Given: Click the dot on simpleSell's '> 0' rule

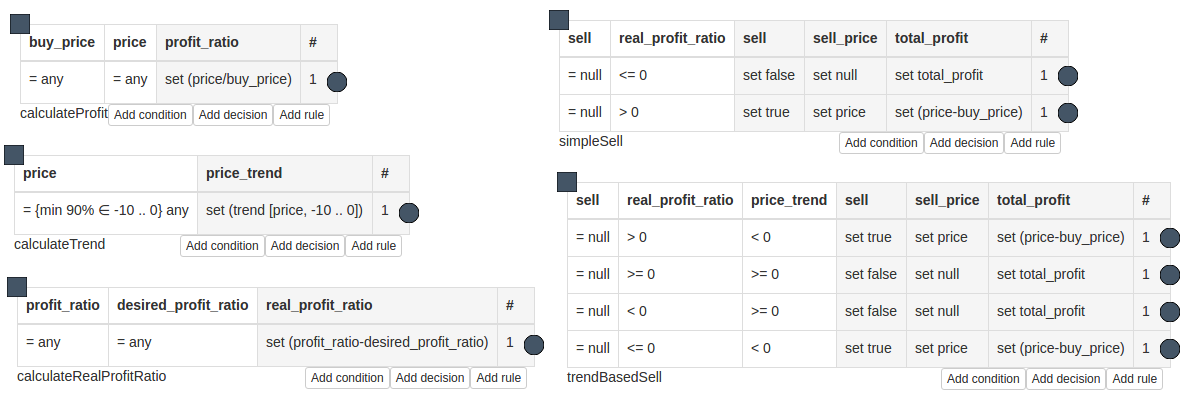Looking at the screenshot, I should [x=1068, y=113].
